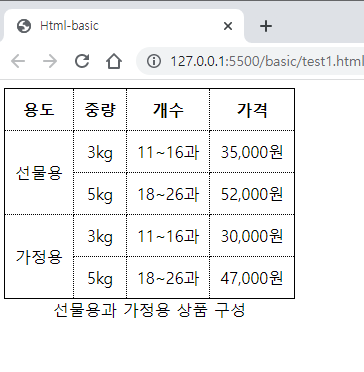Click the 5kg cell in 가정용 group
Screen dimensions: 364x372
[100, 278]
